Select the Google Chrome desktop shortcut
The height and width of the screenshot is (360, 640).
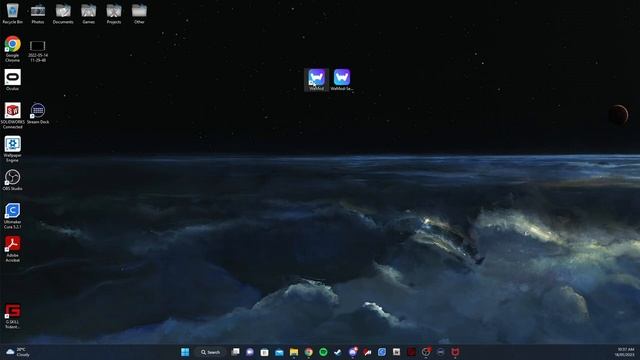pos(13,49)
